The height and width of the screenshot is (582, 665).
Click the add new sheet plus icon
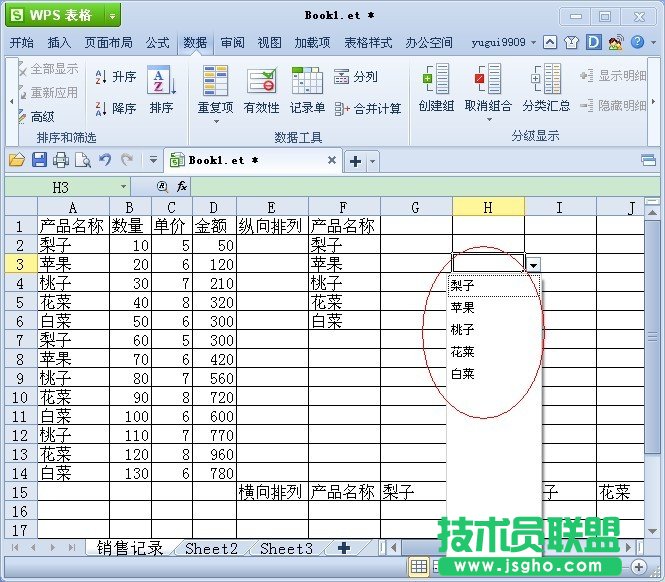click(344, 548)
